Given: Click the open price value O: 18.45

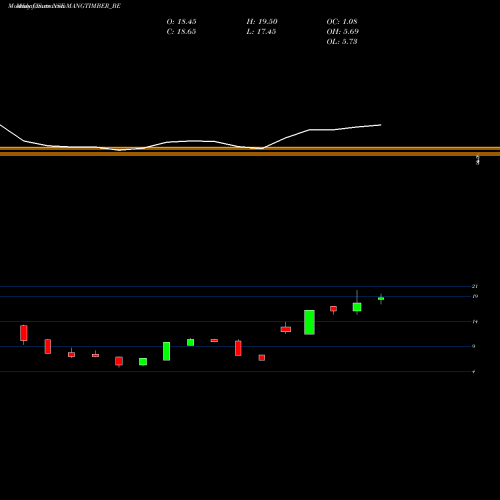Looking at the screenshot, I should tap(181, 22).
